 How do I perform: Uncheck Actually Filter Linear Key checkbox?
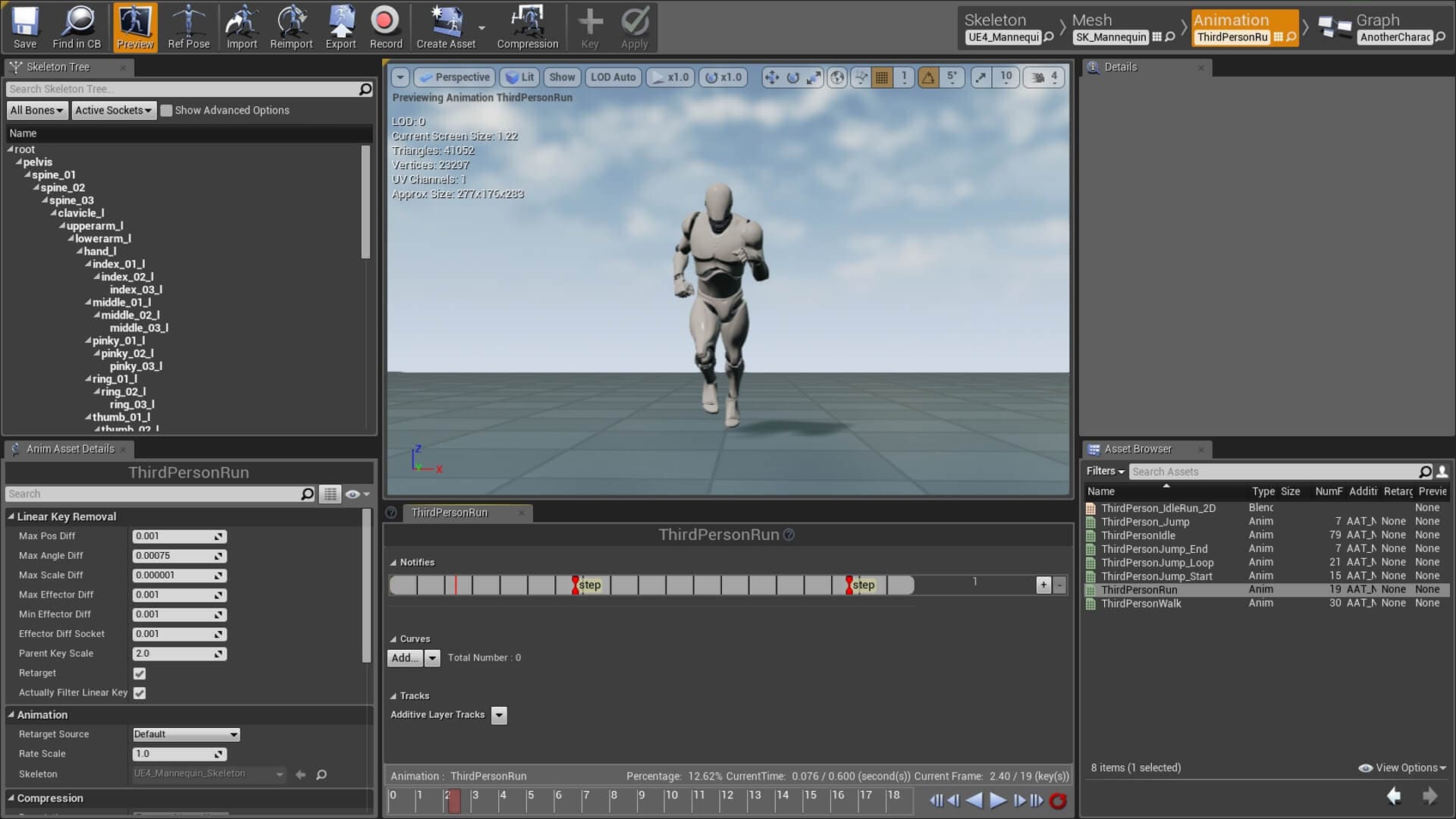click(140, 693)
